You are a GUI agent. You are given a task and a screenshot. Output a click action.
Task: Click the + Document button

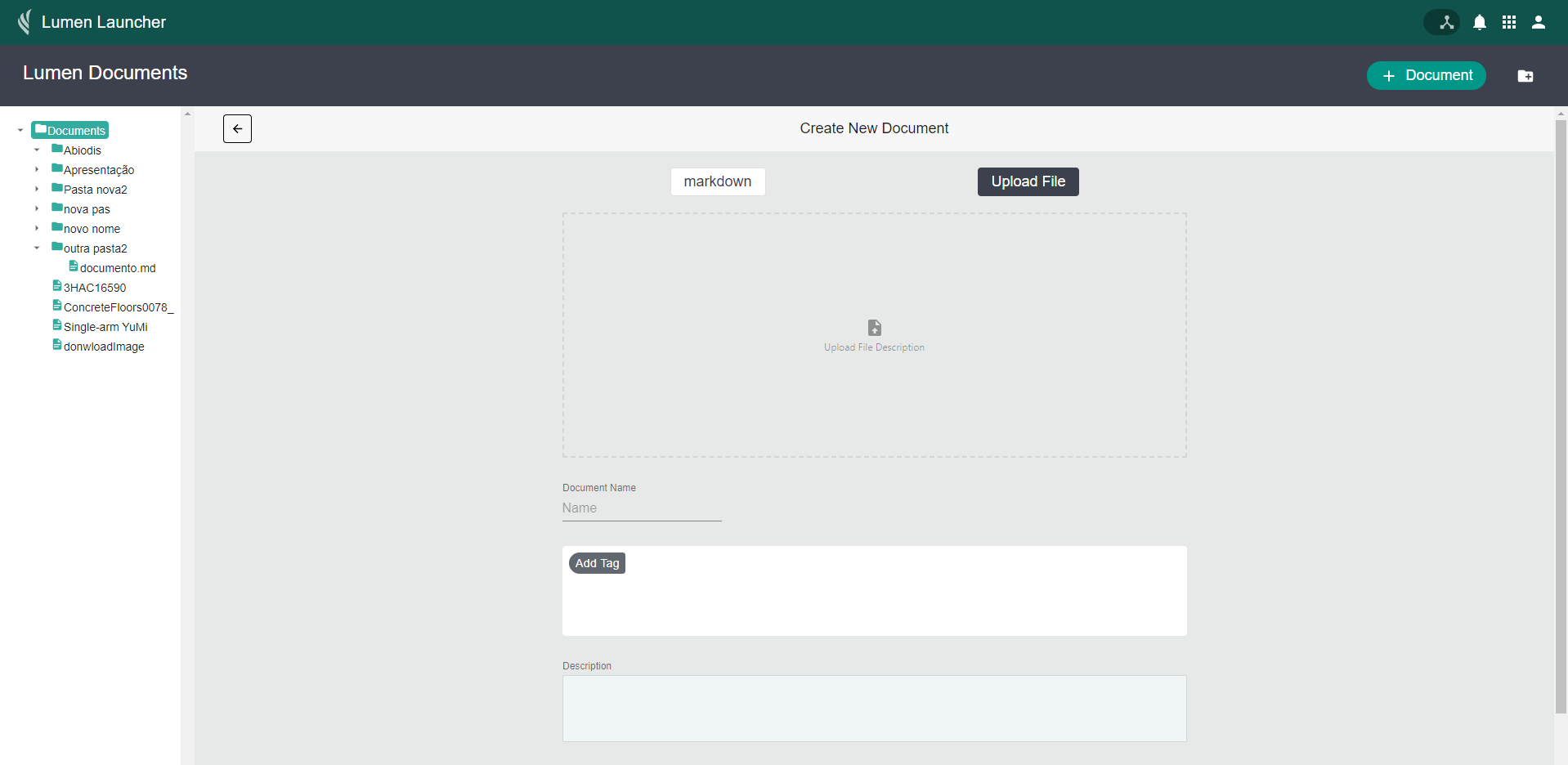click(1427, 76)
